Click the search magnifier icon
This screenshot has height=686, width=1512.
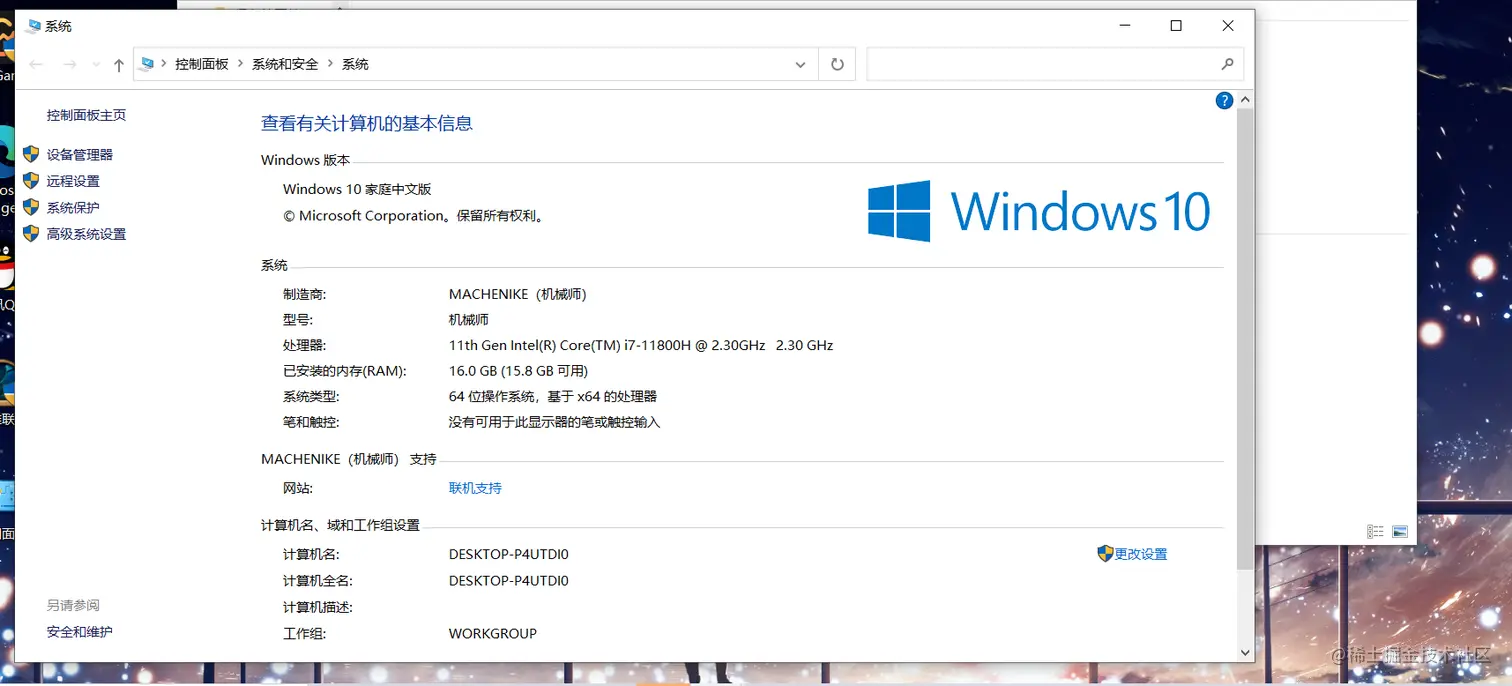tap(1228, 63)
